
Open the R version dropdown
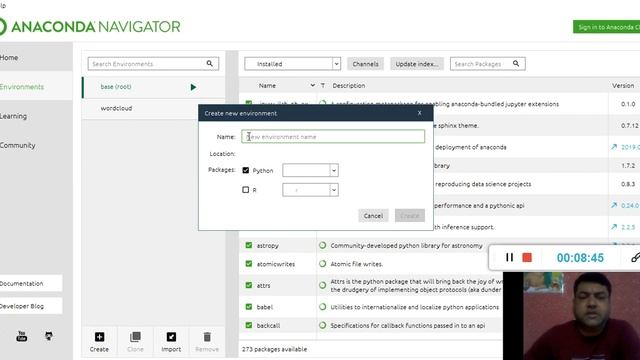tap(310, 190)
